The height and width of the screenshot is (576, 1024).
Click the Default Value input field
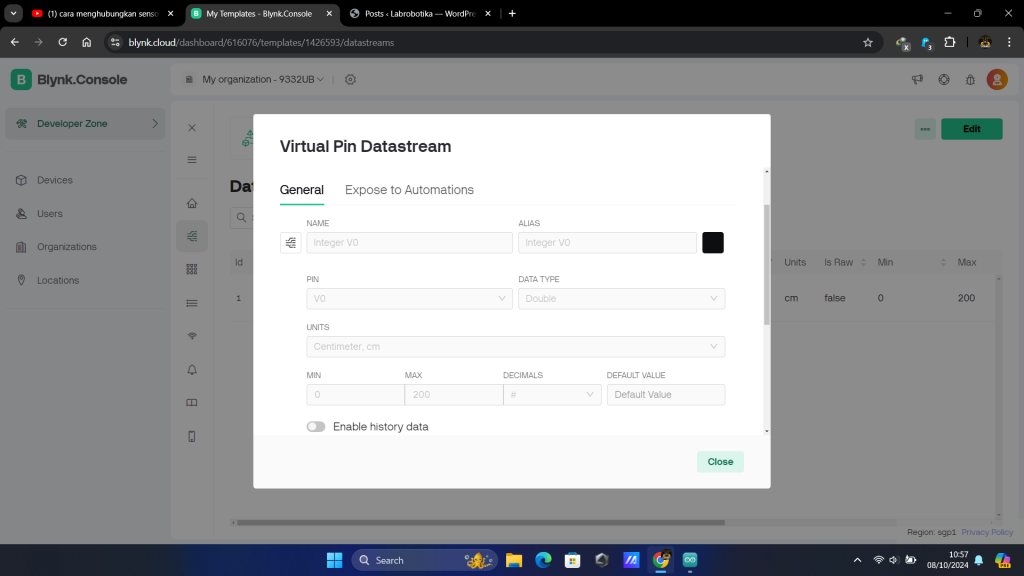[665, 394]
